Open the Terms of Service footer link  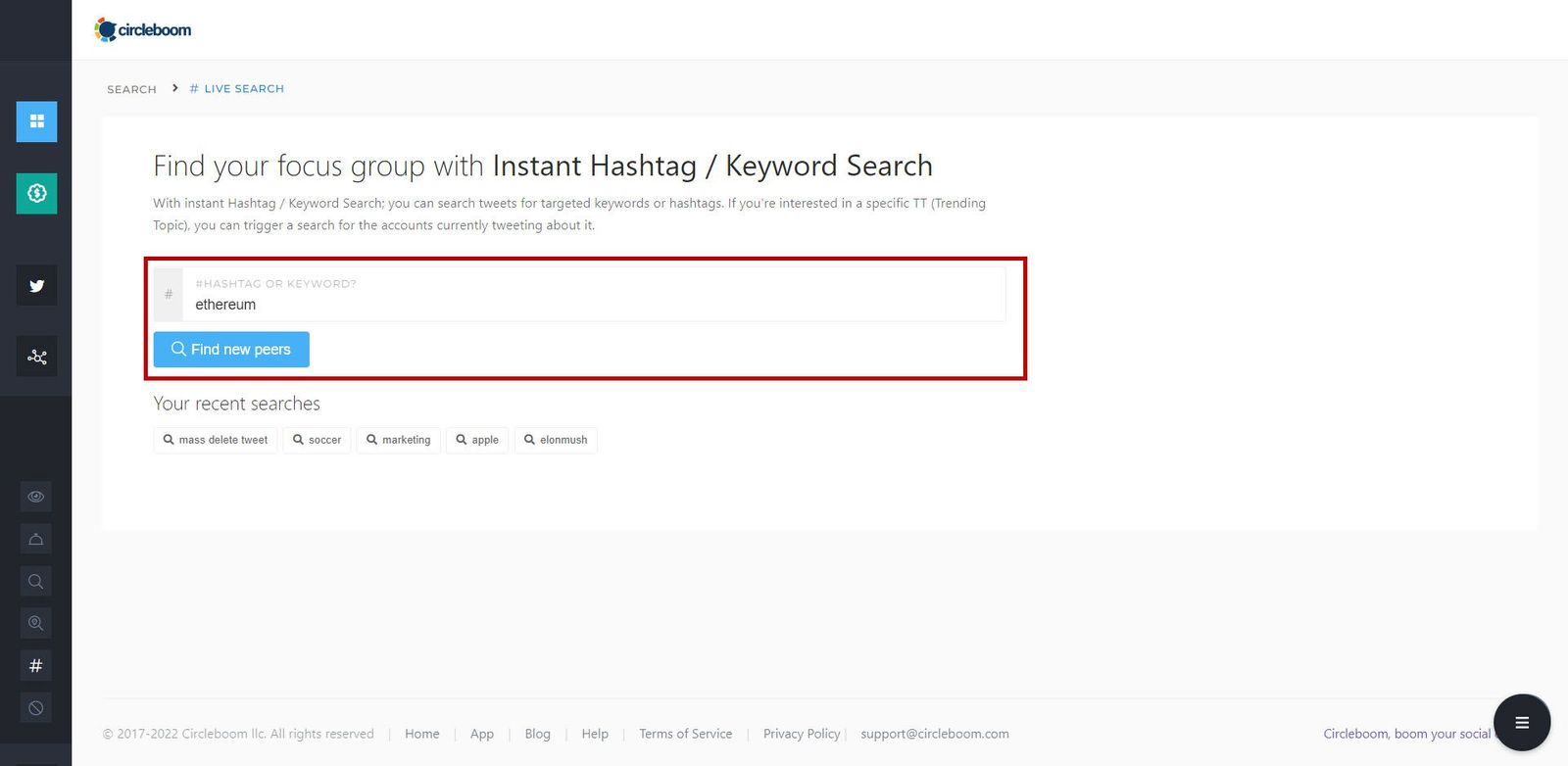(685, 734)
